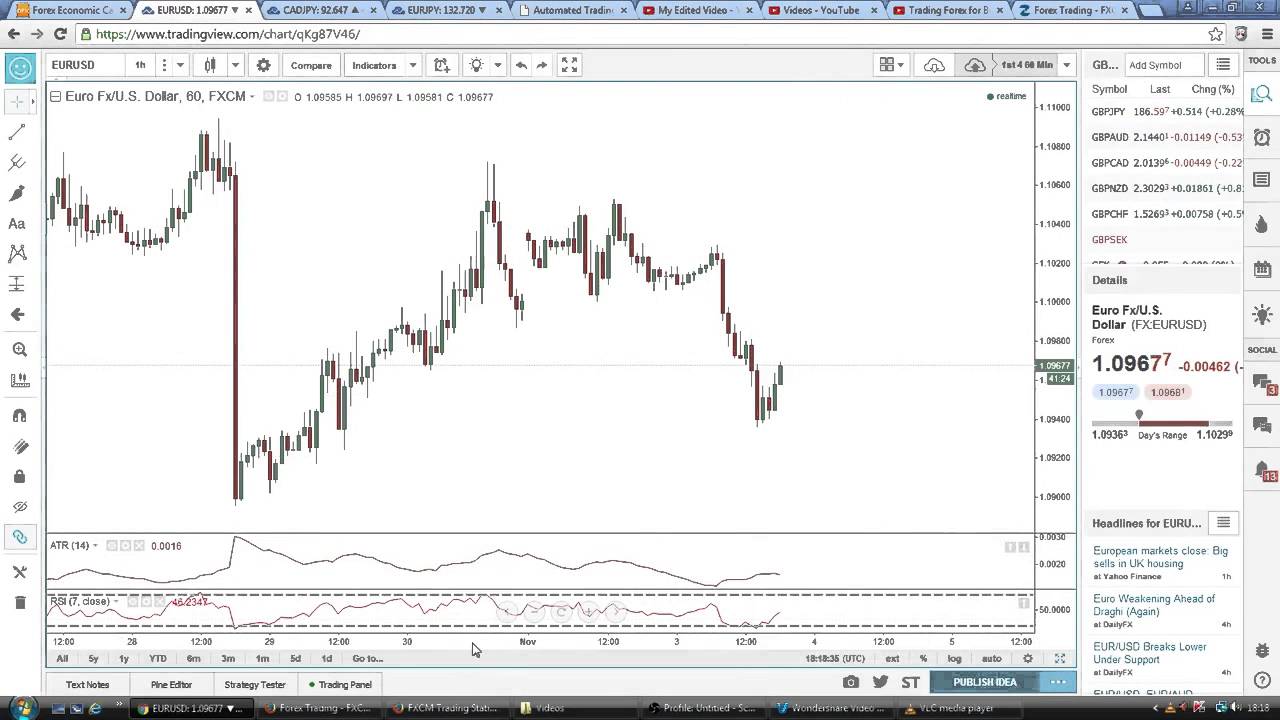Select the trend line drawing tool
The height and width of the screenshot is (720, 1280).
(x=18, y=132)
